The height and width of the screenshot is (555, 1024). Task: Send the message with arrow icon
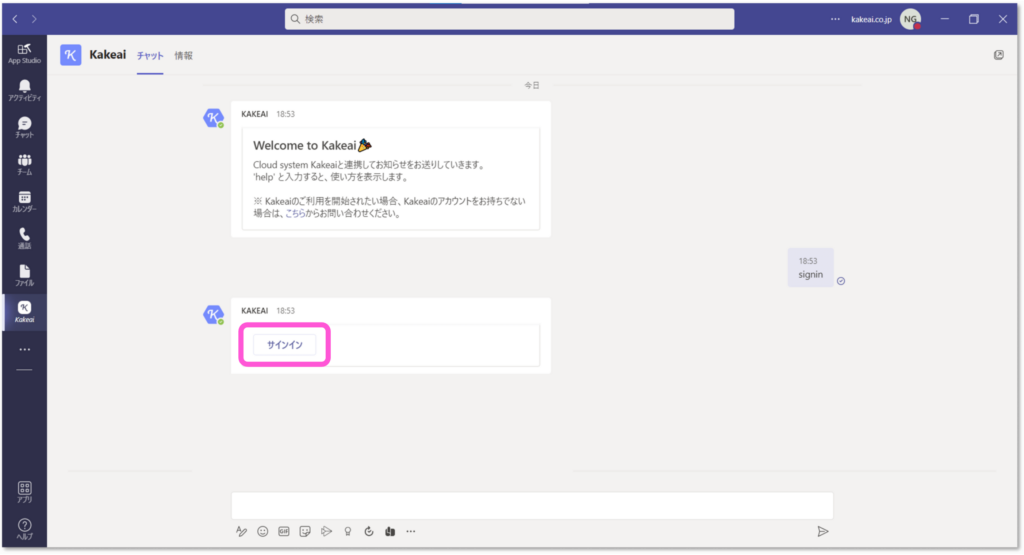tap(823, 531)
